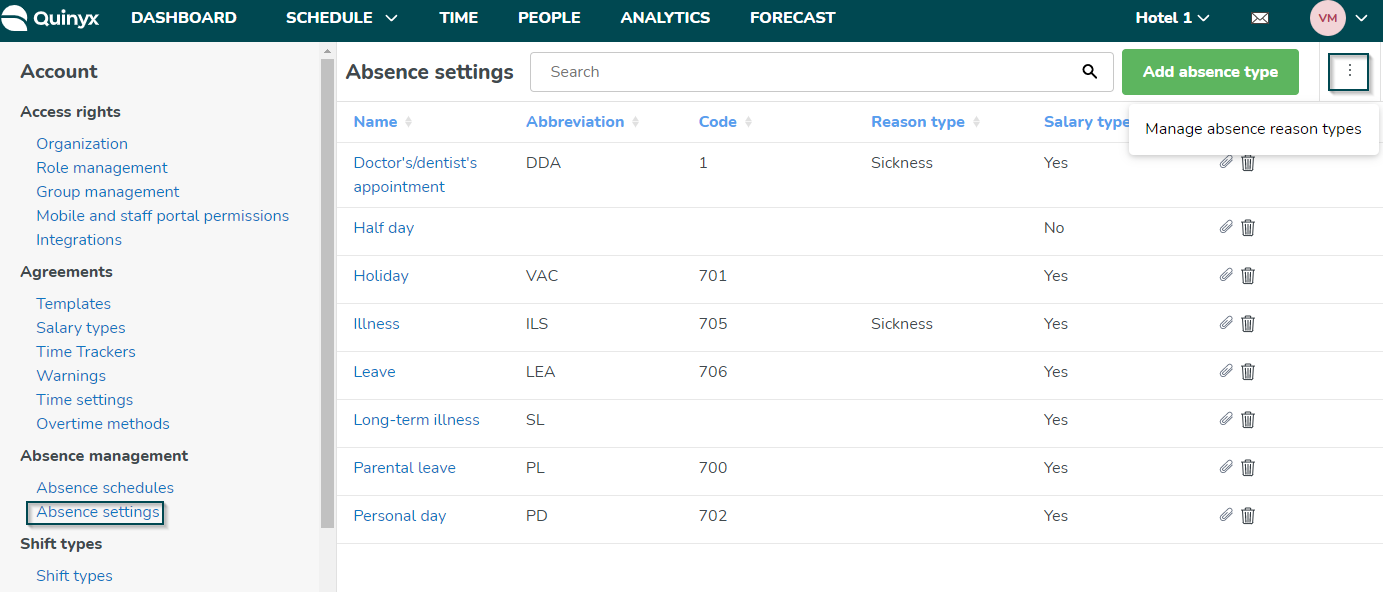
Task: Click paperclip icon for Doctor's/dentist's appointment
Action: (x=1226, y=162)
